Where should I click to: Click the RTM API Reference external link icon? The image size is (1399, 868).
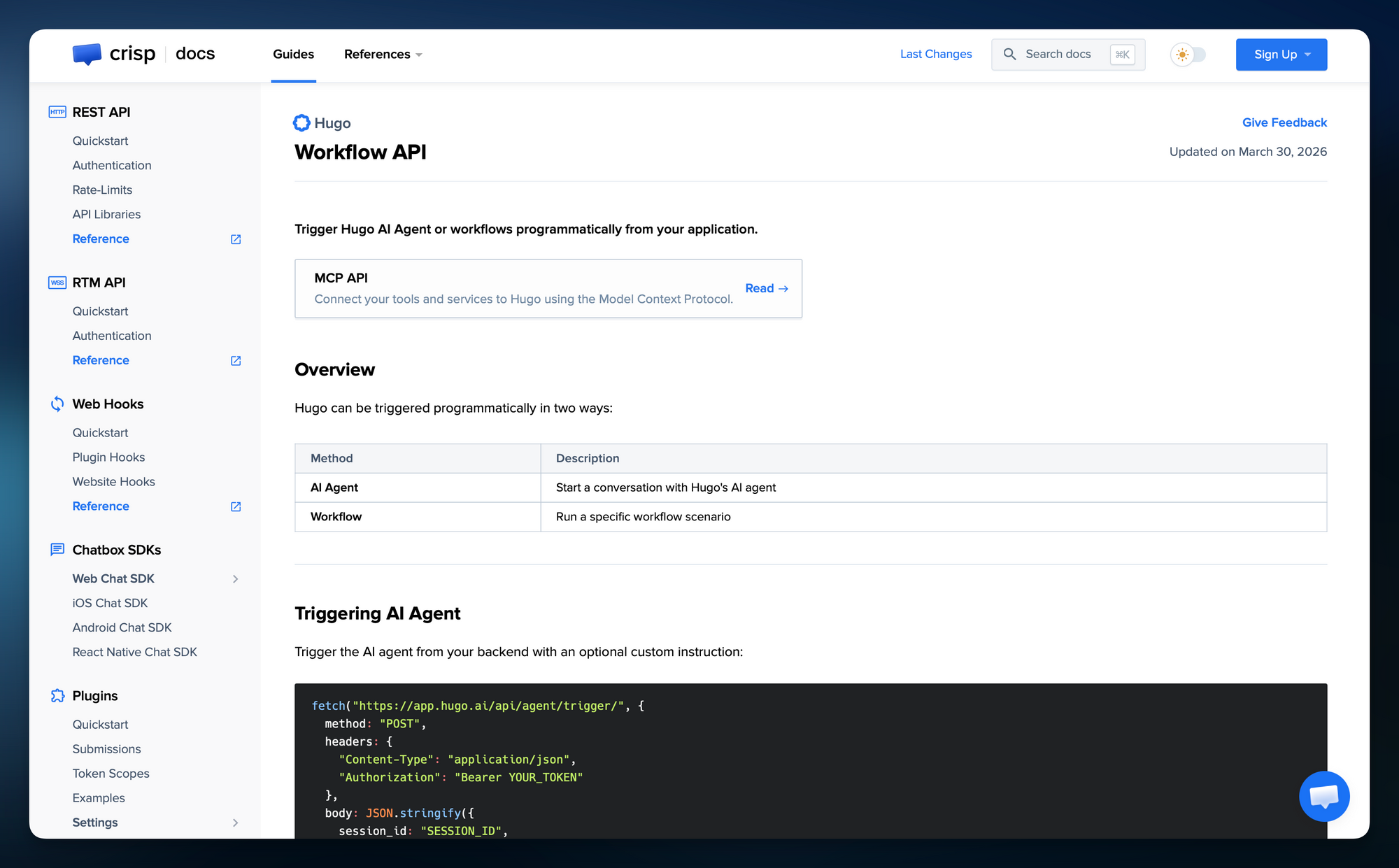236,360
